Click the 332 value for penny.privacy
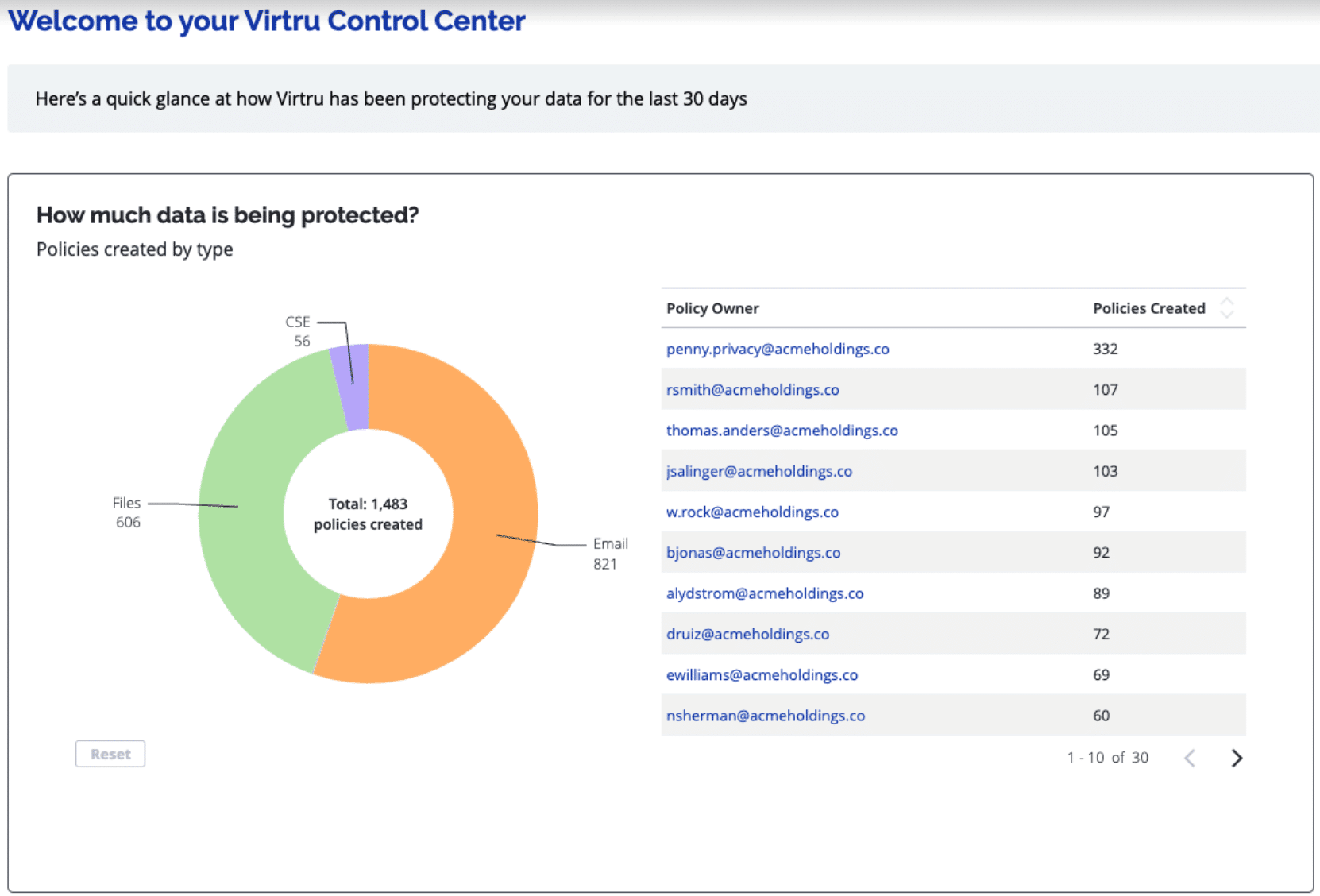Image resolution: width=1320 pixels, height=896 pixels. [x=1105, y=349]
